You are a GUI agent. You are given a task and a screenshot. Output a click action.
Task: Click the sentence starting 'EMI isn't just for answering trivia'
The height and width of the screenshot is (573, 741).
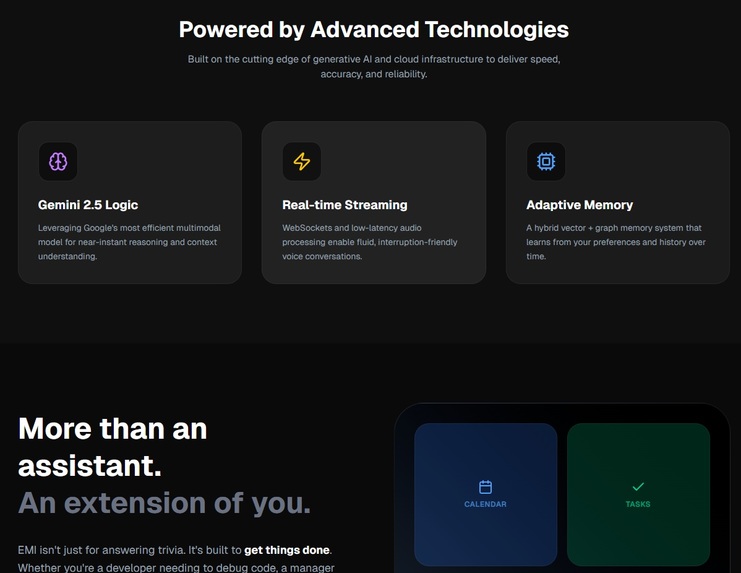pos(175,550)
